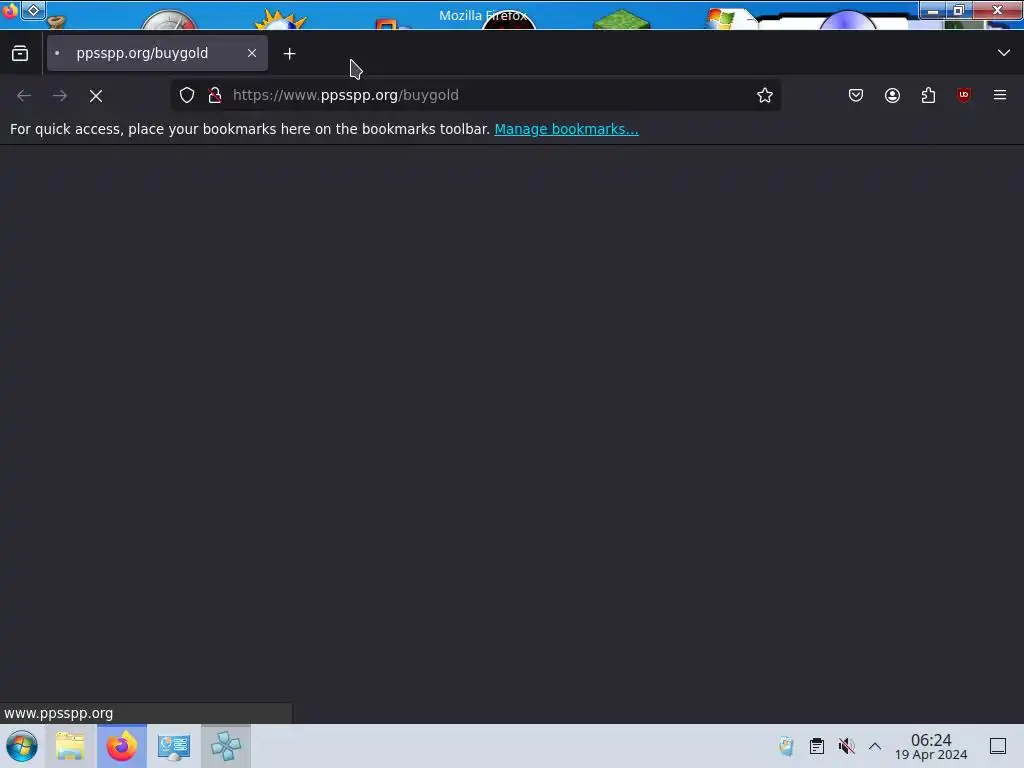Maximize or restore the Firefox window
The image size is (1024, 768).
tap(959, 10)
